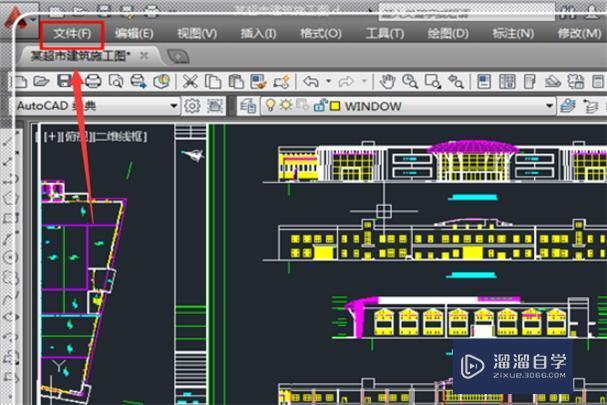
Task: Expand the Undo history dropdown arrow
Action: tap(329, 81)
